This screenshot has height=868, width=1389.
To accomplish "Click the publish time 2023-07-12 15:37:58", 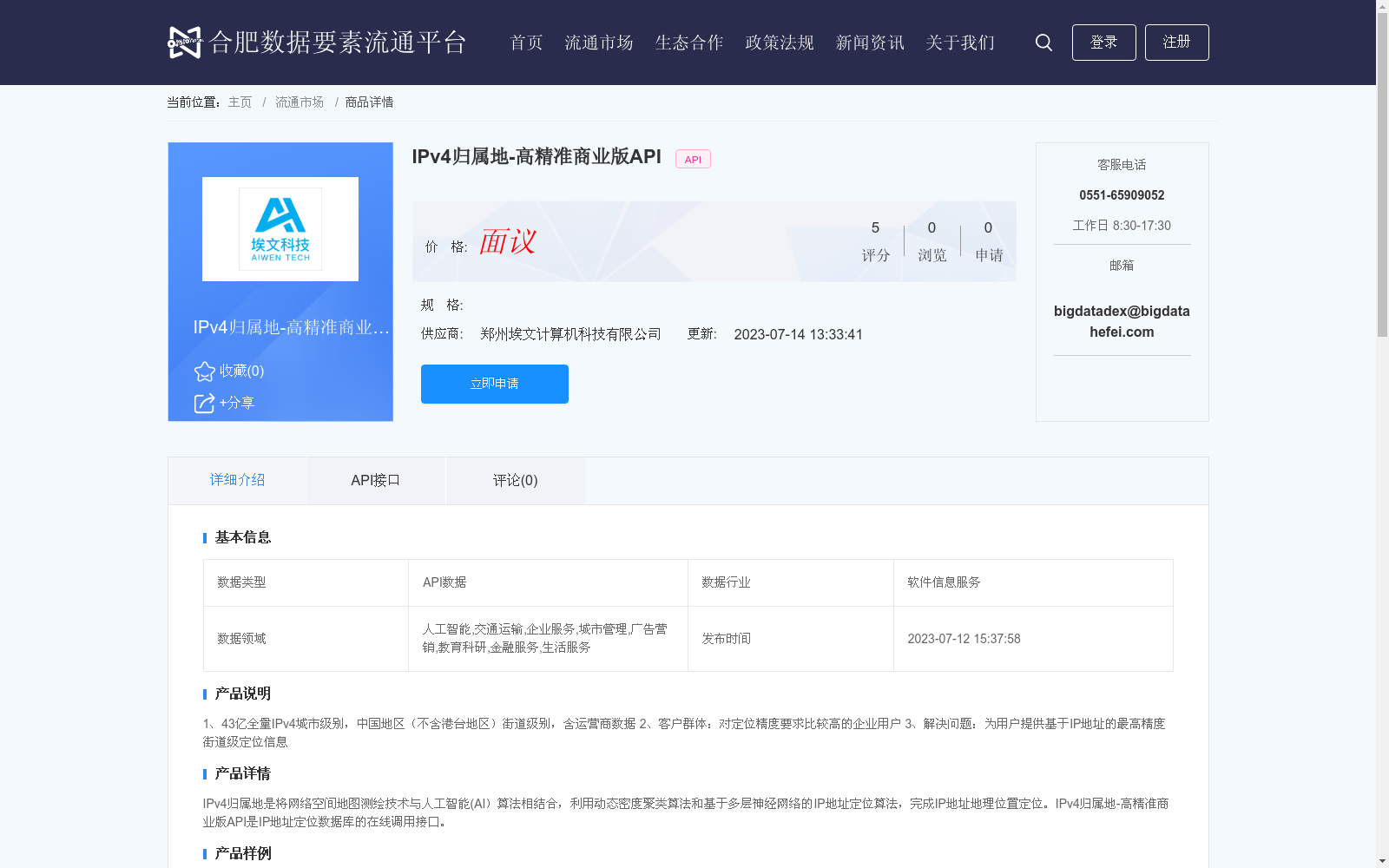I will (964, 639).
